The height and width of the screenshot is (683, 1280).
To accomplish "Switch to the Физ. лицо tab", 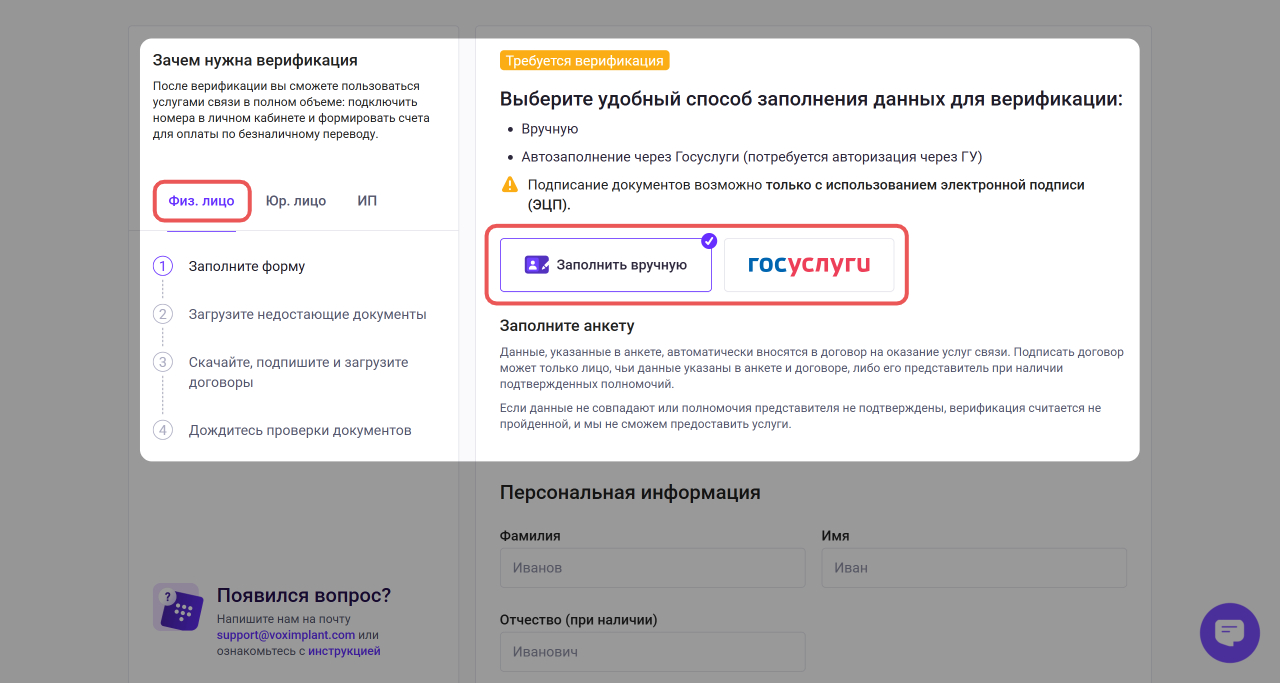I will click(x=201, y=200).
